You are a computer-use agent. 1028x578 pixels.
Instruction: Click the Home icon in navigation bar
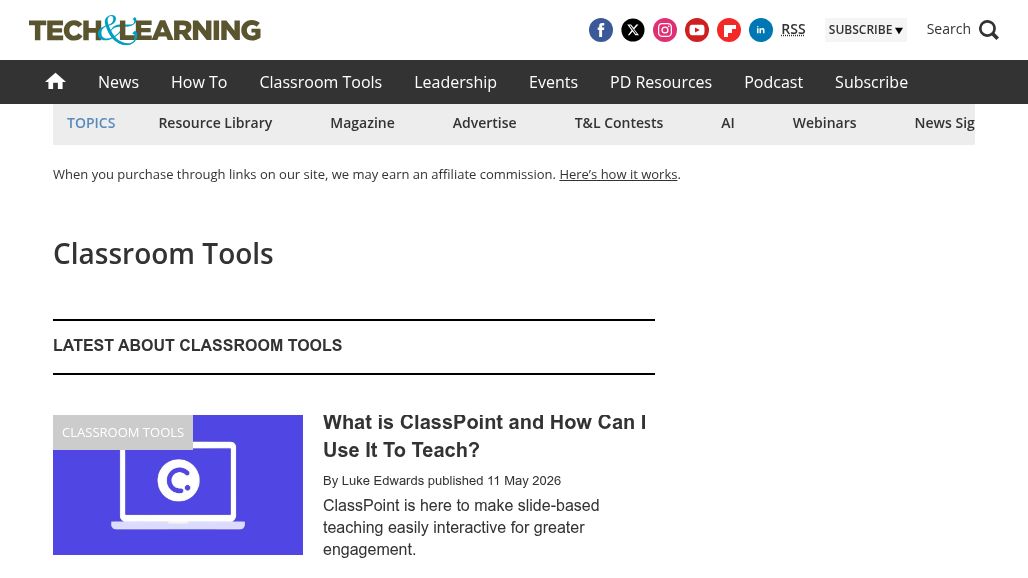[x=56, y=82]
